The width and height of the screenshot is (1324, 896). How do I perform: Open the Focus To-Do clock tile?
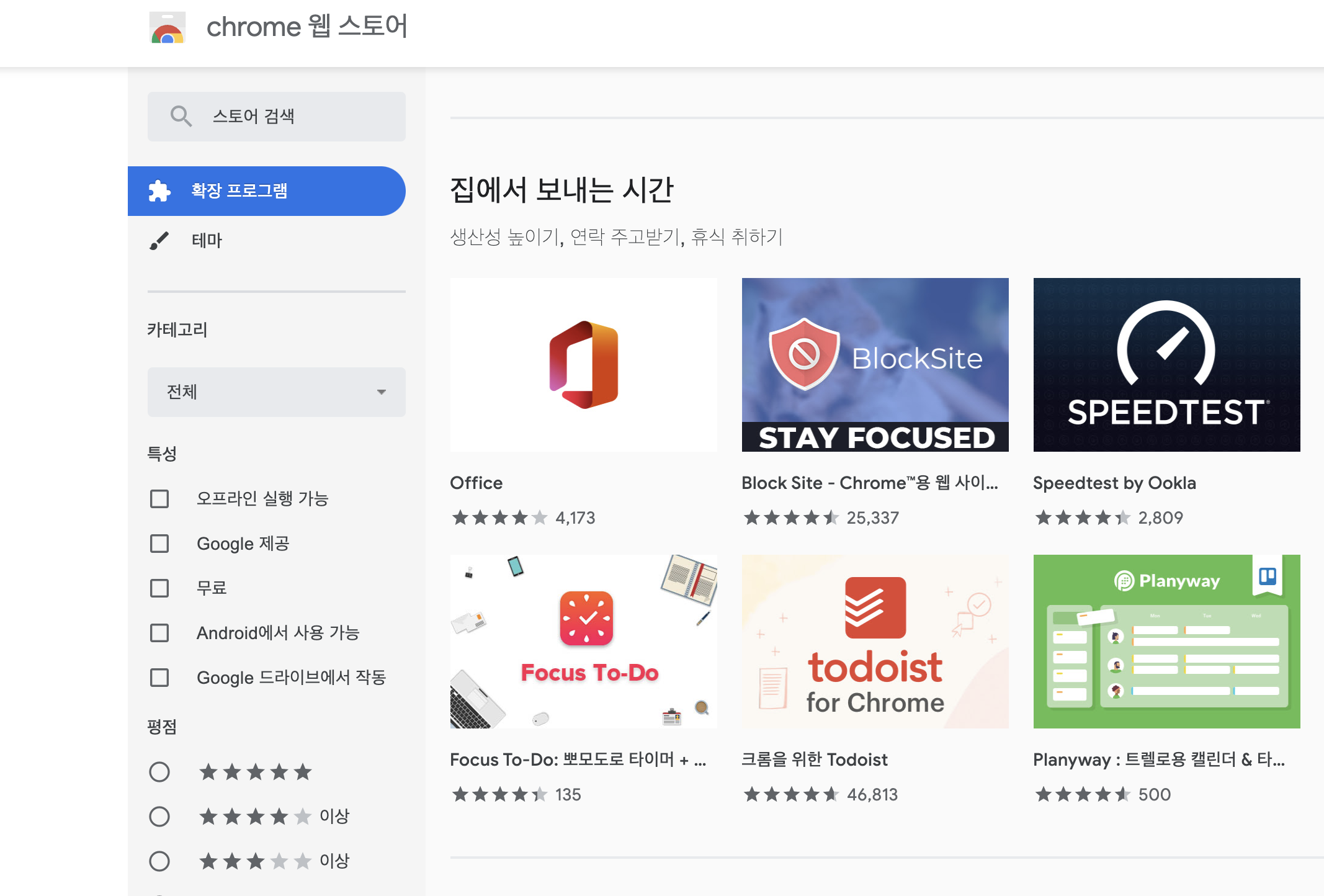point(583,642)
